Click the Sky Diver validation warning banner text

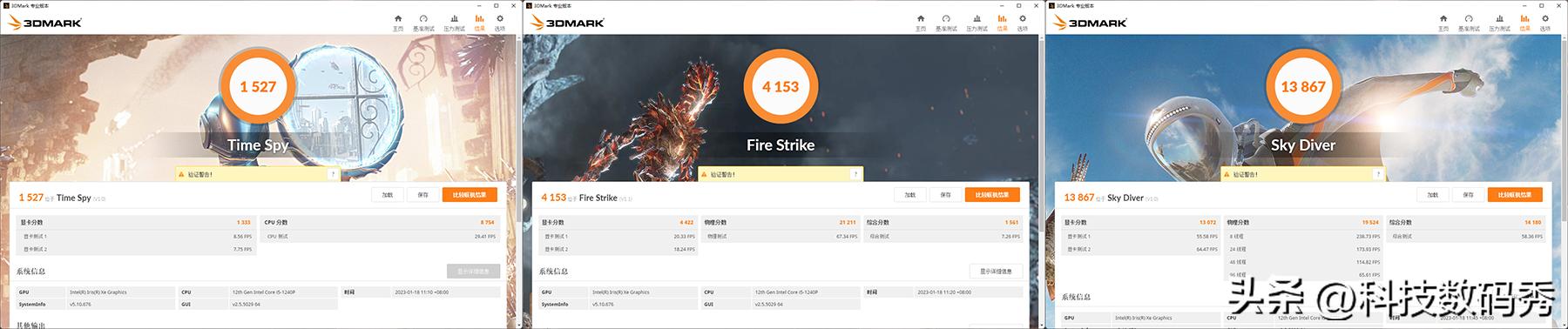tap(1246, 174)
